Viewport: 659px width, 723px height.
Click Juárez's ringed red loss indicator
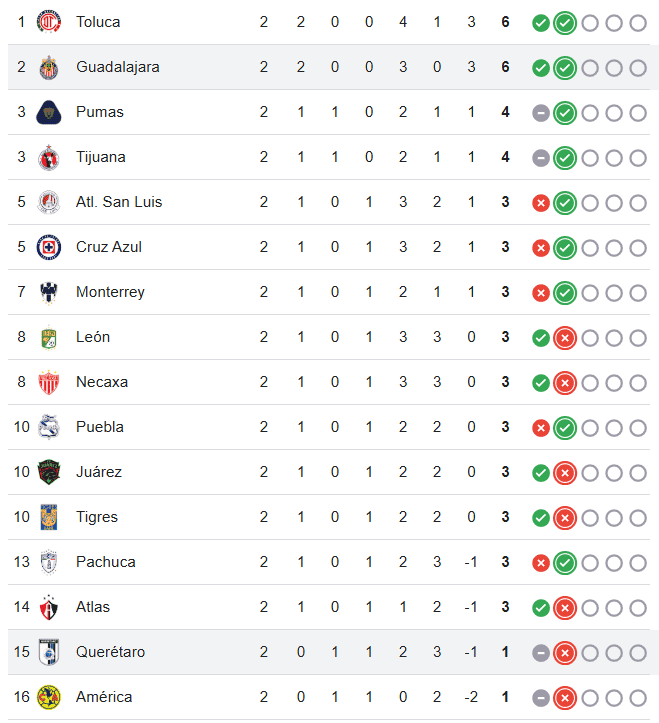click(565, 473)
